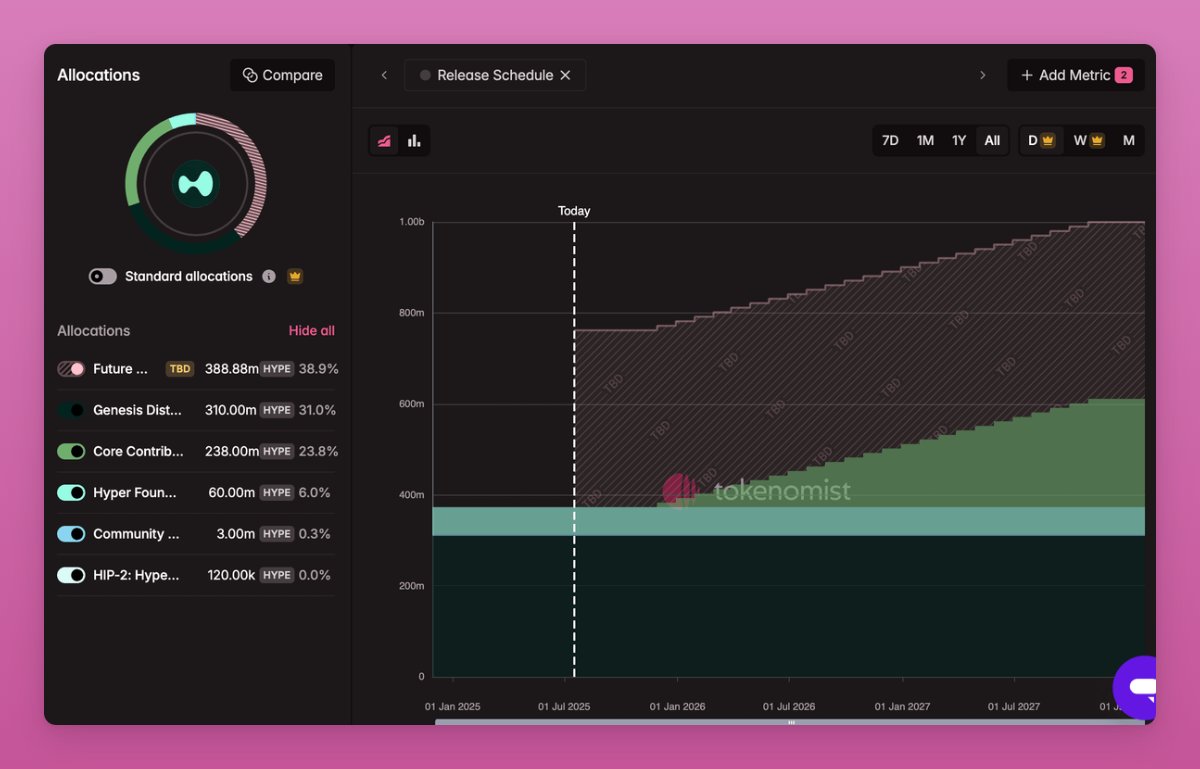The image size is (1200, 769).
Task: Click the Hyperliquid logo in the donut chart
Action: 195,184
